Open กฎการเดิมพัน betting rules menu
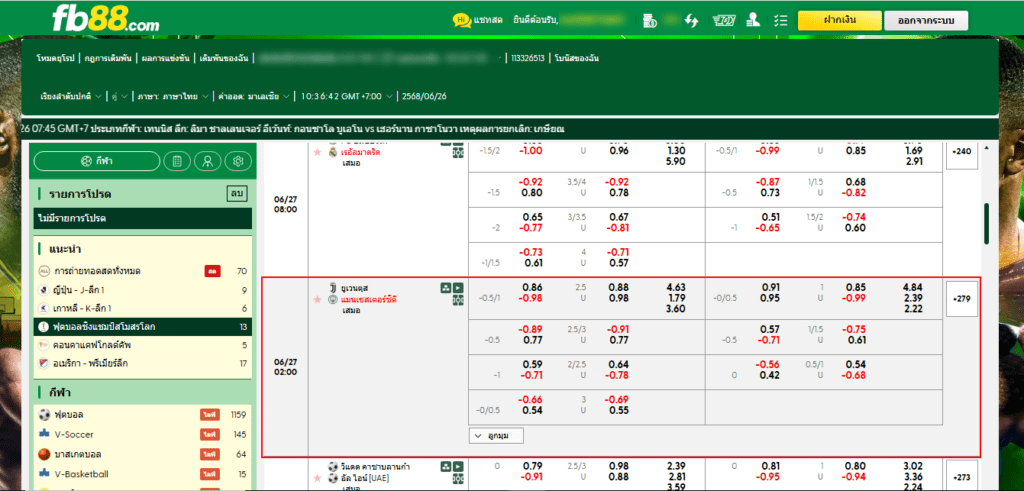 [x=108, y=58]
